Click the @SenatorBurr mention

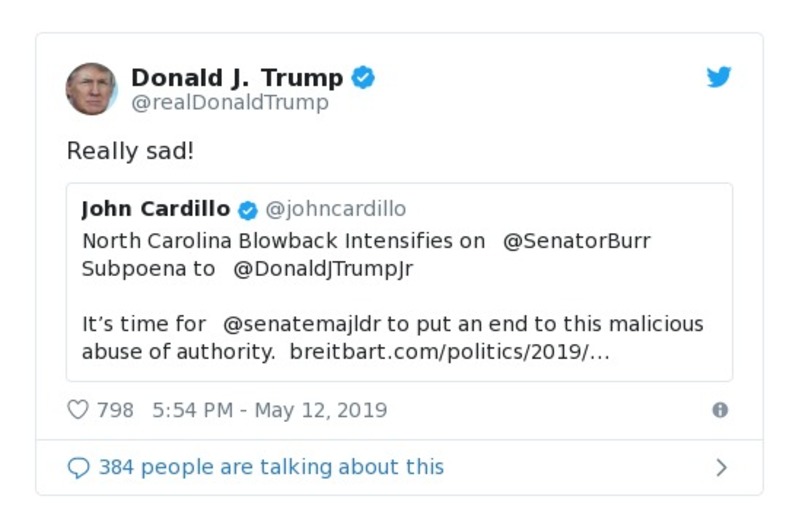coord(576,241)
